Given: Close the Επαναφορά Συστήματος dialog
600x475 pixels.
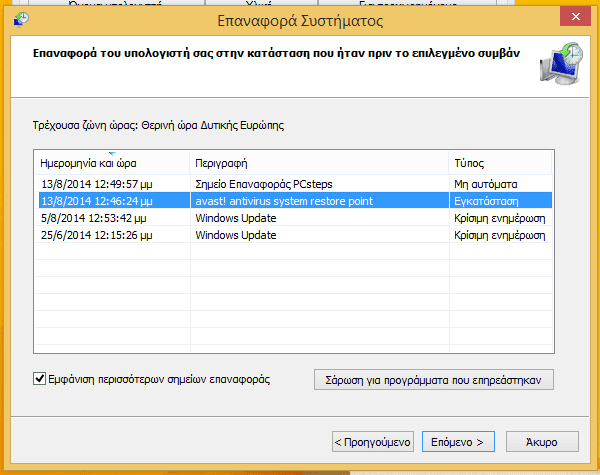Looking at the screenshot, I should pyautogui.click(x=568, y=19).
